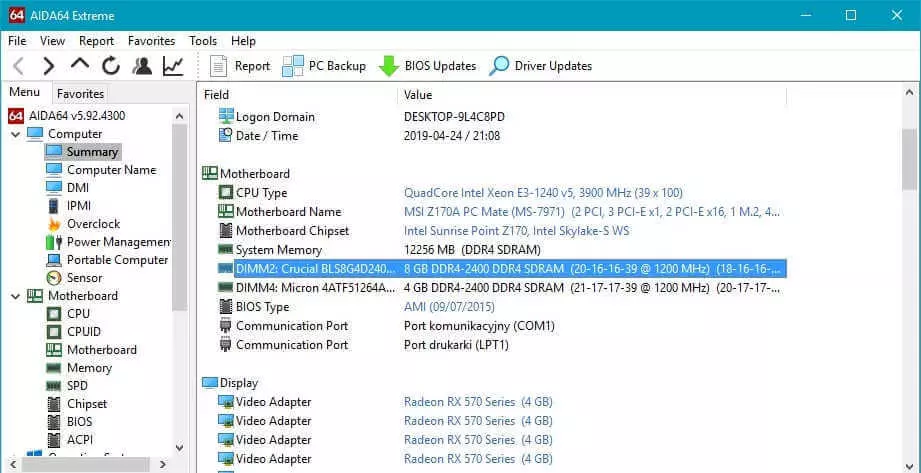Select Communication Port row with COM1

click(x=502, y=326)
